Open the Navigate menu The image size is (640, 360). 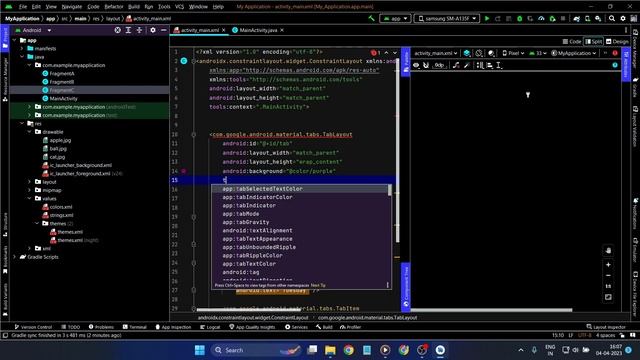pos(72,7)
